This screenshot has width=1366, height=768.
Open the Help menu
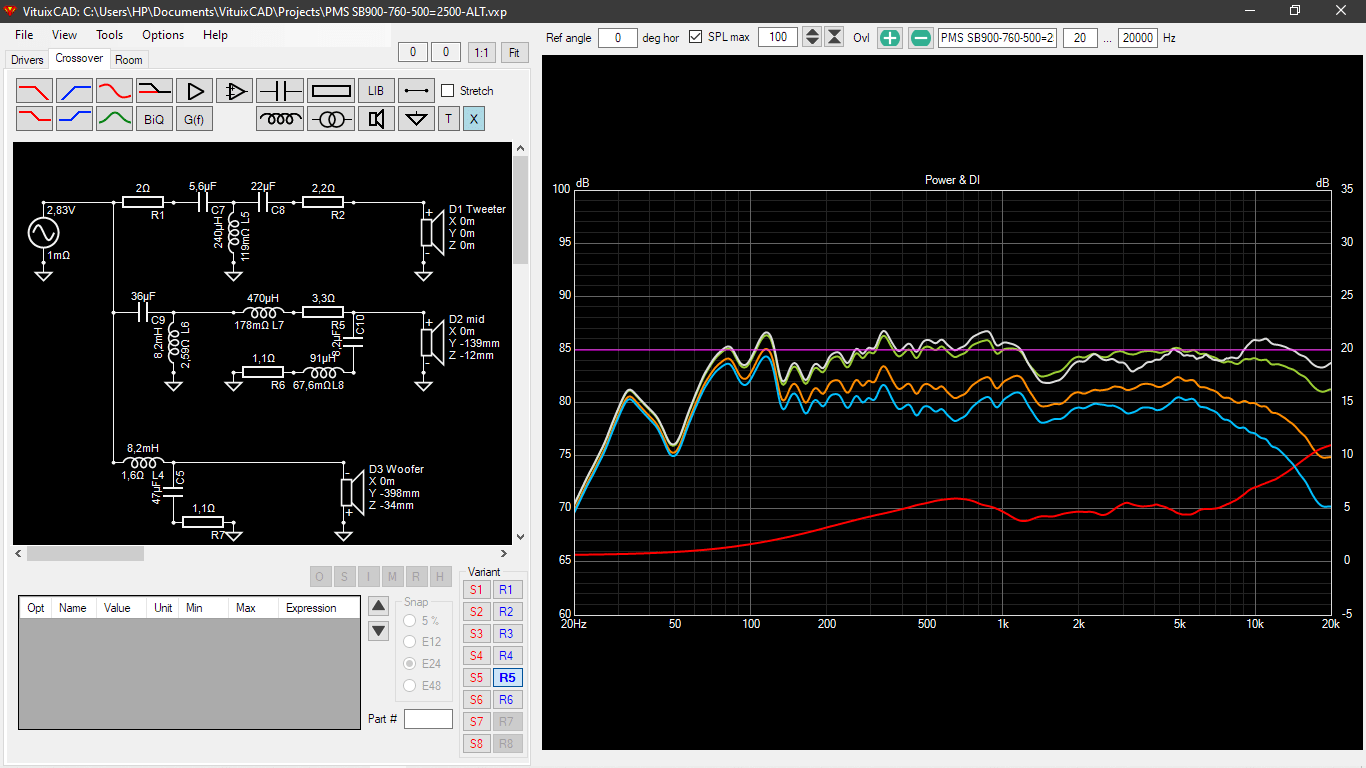215,34
